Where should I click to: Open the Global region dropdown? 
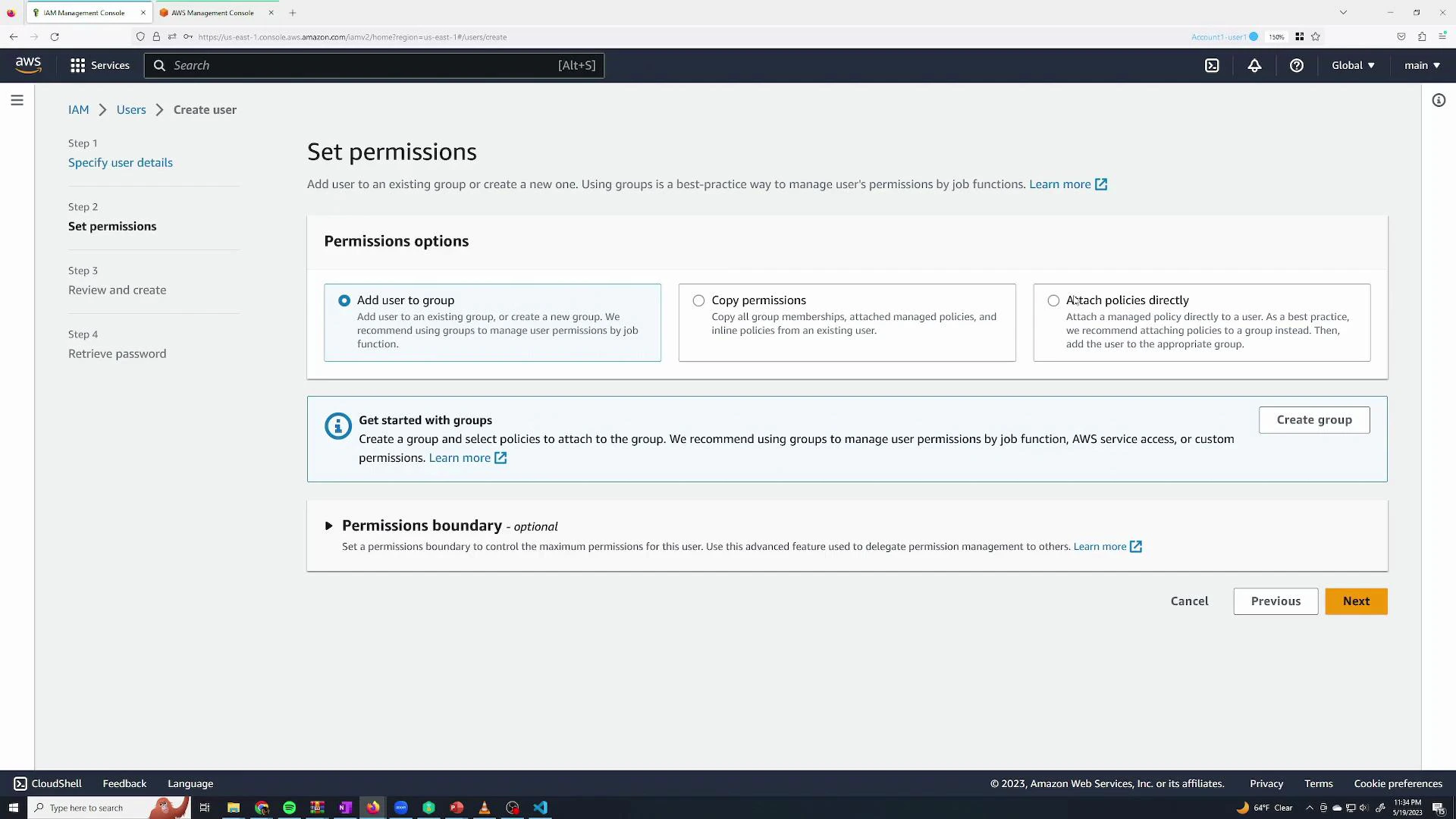click(x=1353, y=65)
